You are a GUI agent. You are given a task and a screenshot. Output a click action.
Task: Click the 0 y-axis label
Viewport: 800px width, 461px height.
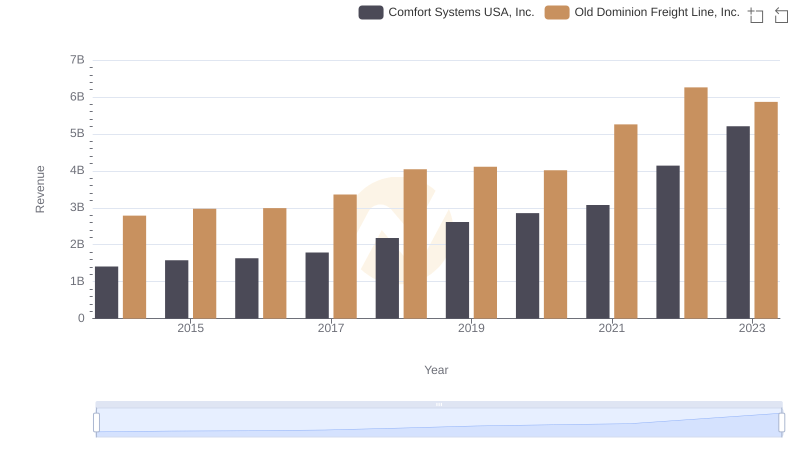pyautogui.click(x=81, y=318)
